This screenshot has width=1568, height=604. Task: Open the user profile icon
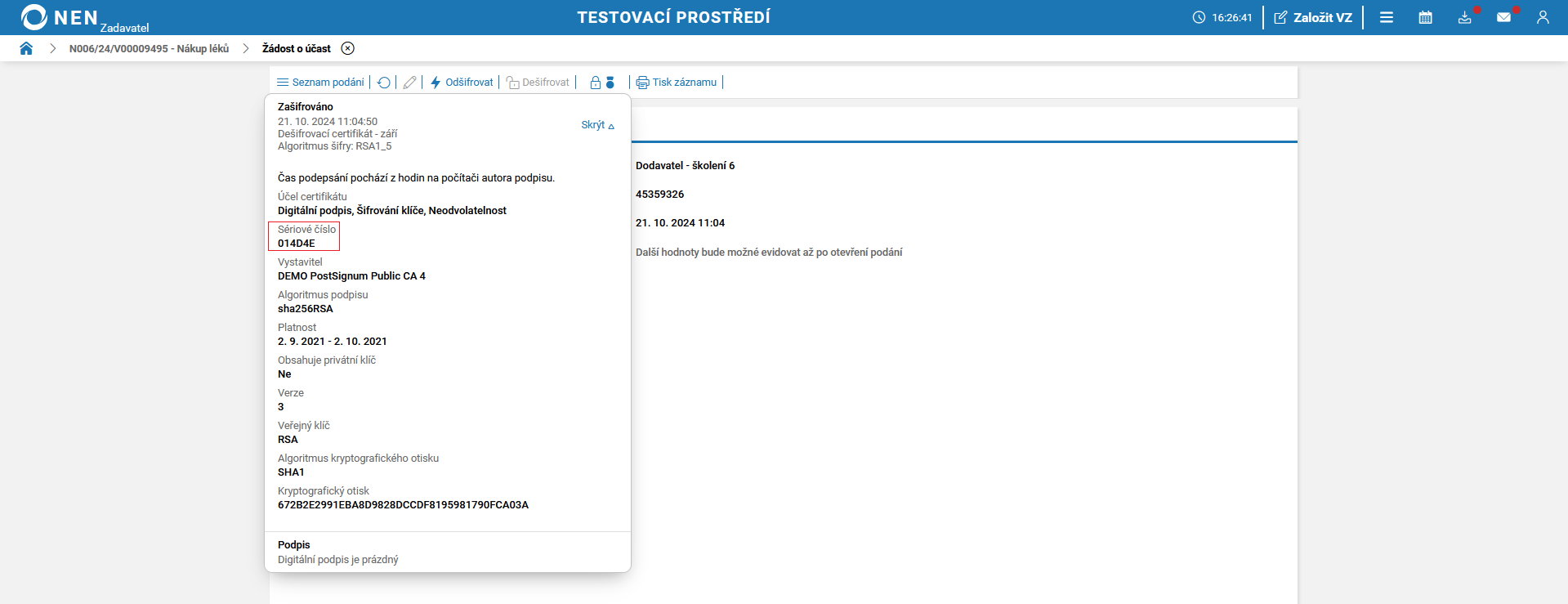pos(1543,17)
